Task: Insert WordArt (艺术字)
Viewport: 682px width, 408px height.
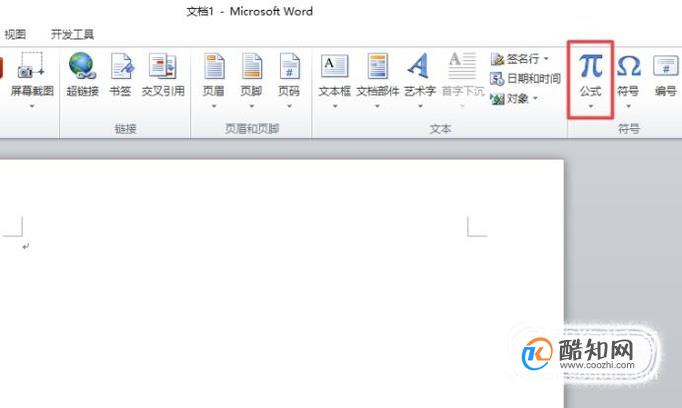Action: pyautogui.click(x=419, y=66)
